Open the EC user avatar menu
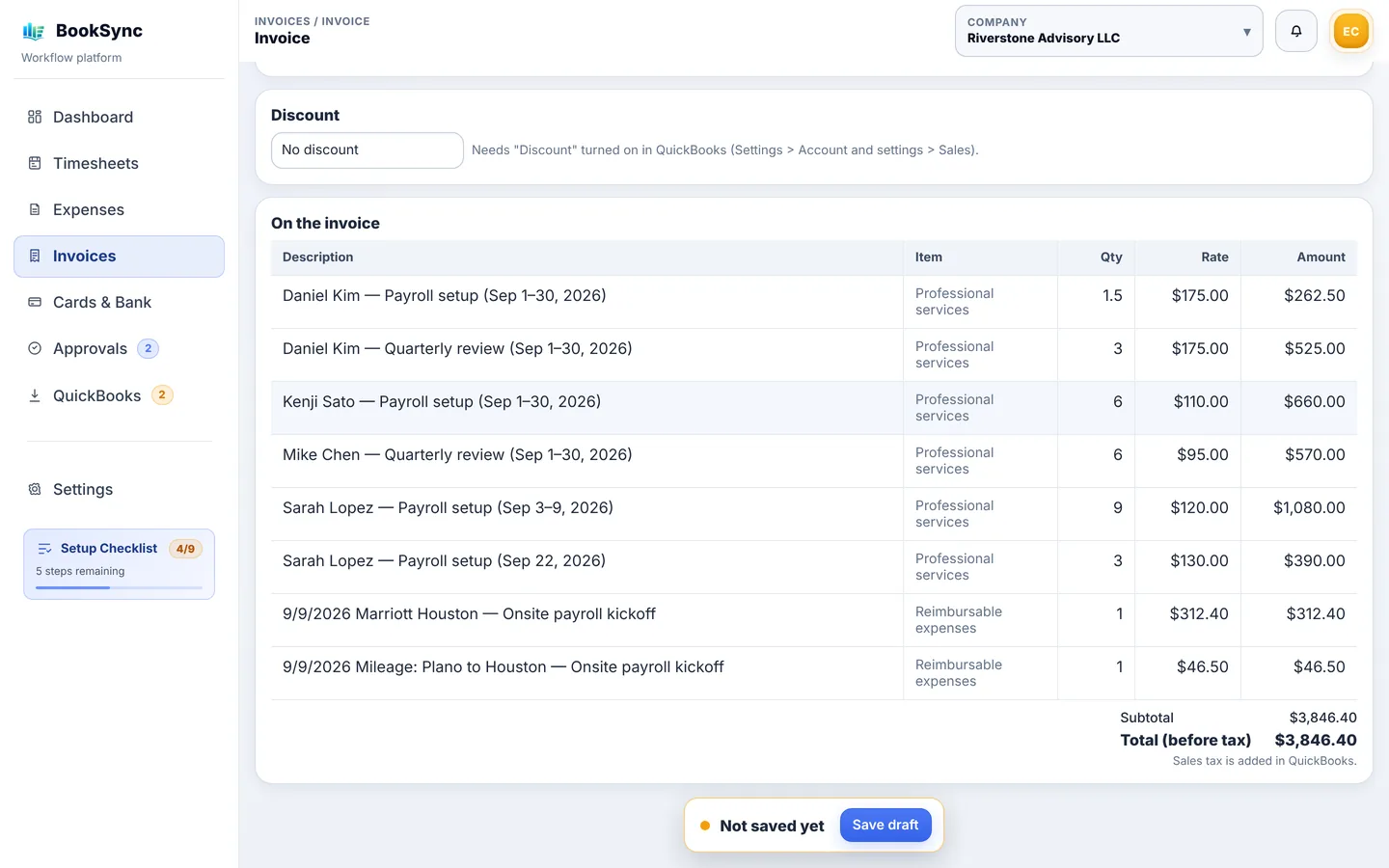This screenshot has width=1389, height=868. [x=1350, y=31]
